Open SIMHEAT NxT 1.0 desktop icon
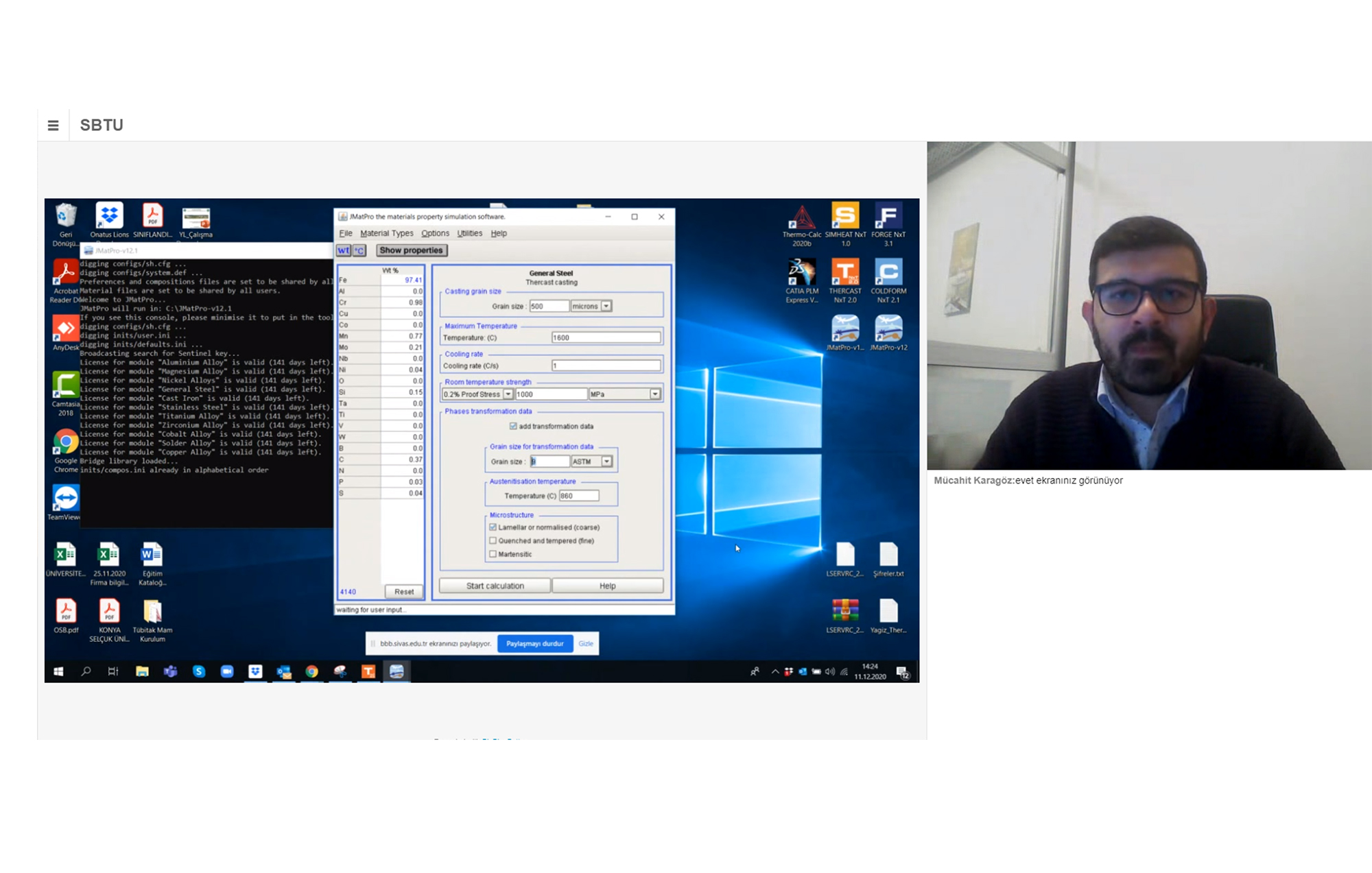Screen dimensions: 1372x873 tap(845, 224)
